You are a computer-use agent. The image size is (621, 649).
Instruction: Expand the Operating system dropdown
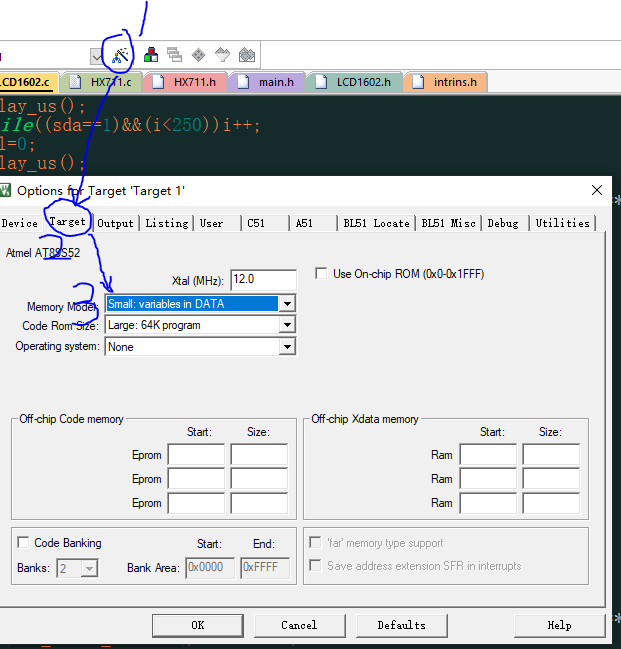[x=287, y=346]
